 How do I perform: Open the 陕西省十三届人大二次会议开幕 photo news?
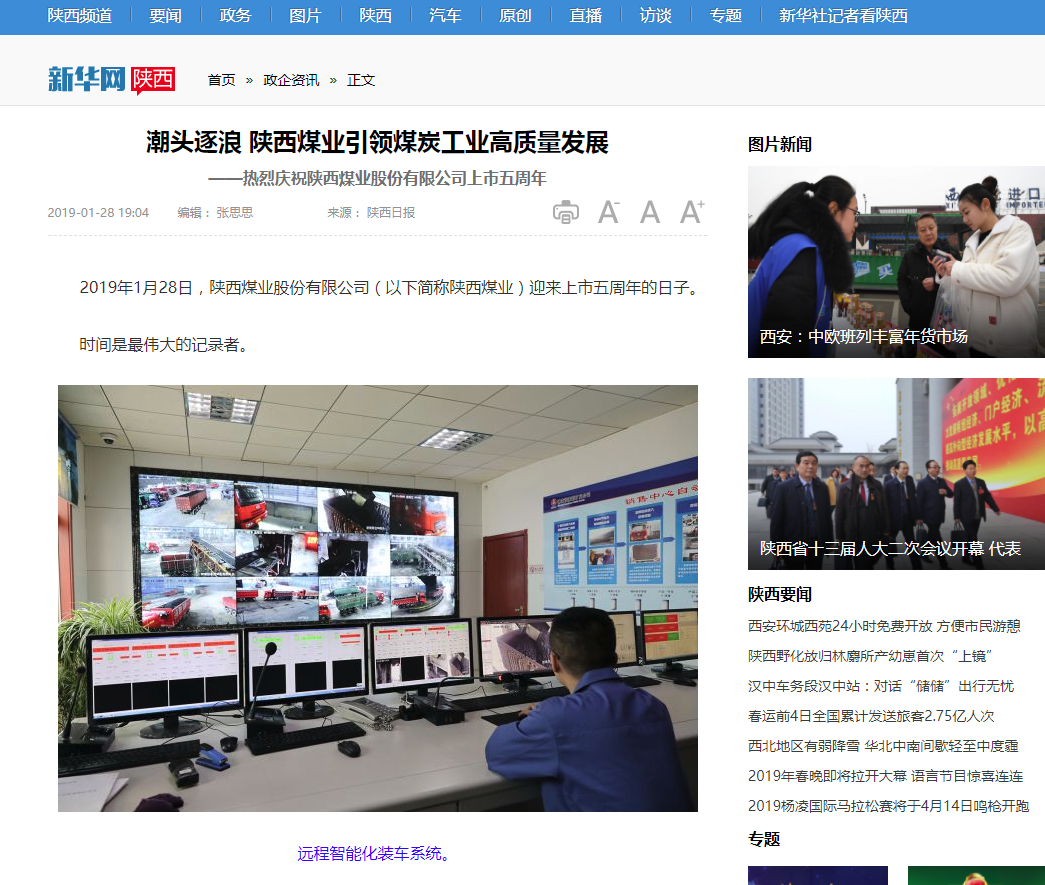click(x=896, y=474)
